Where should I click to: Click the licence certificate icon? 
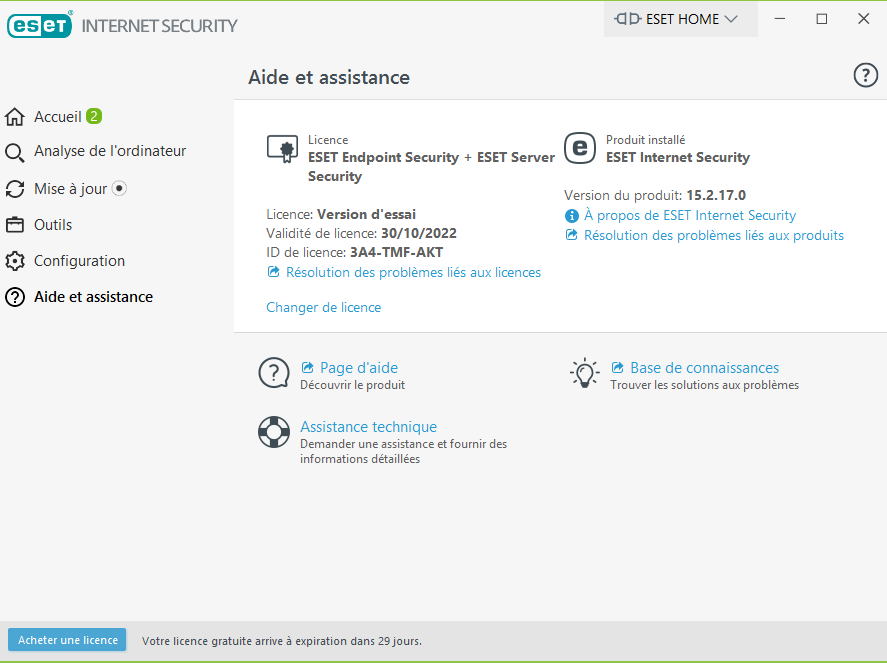282,149
